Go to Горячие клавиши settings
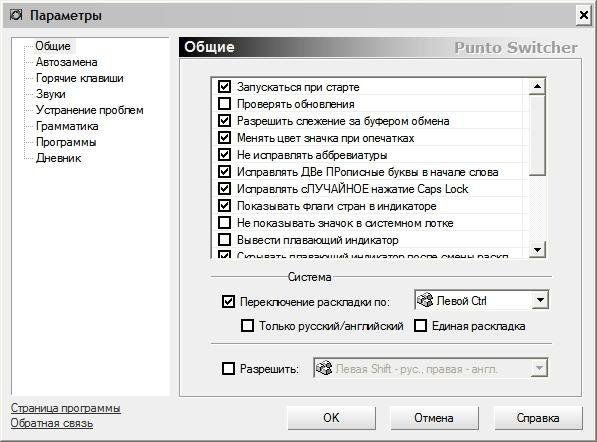This screenshot has height=442, width=597. click(x=80, y=78)
